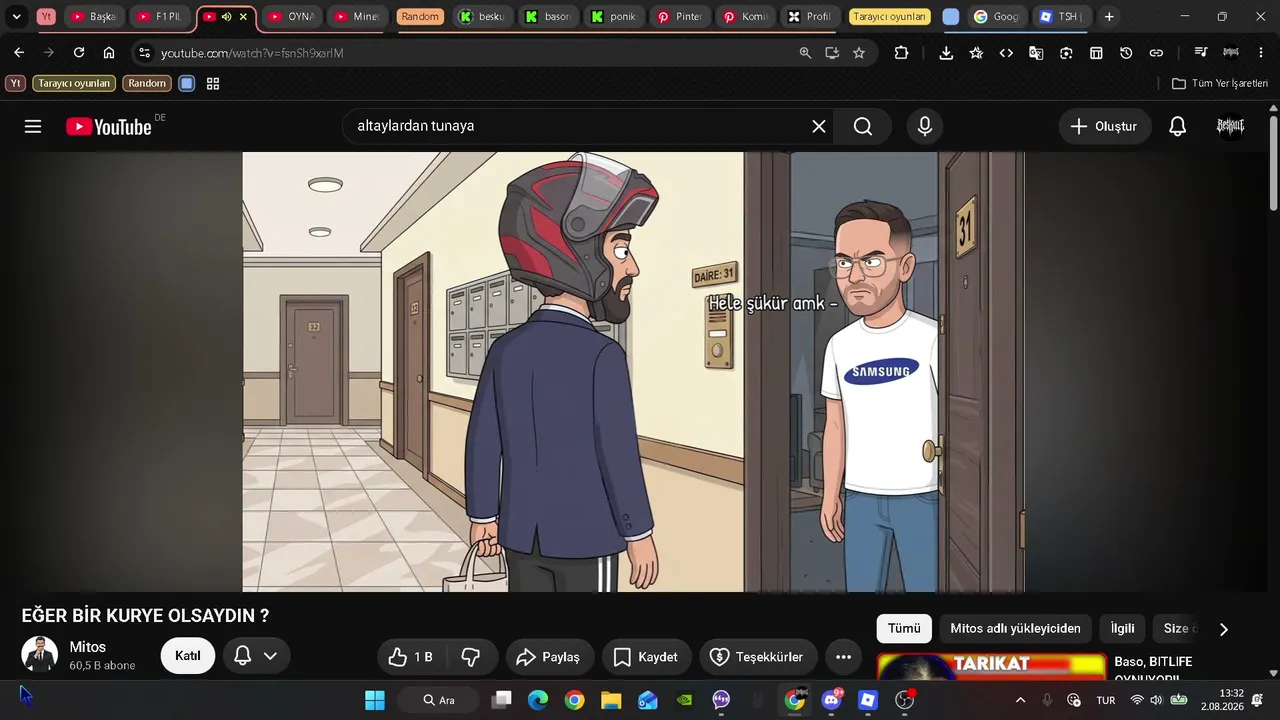
Task: Dislike the video with thumbs down
Action: pyautogui.click(x=470, y=657)
